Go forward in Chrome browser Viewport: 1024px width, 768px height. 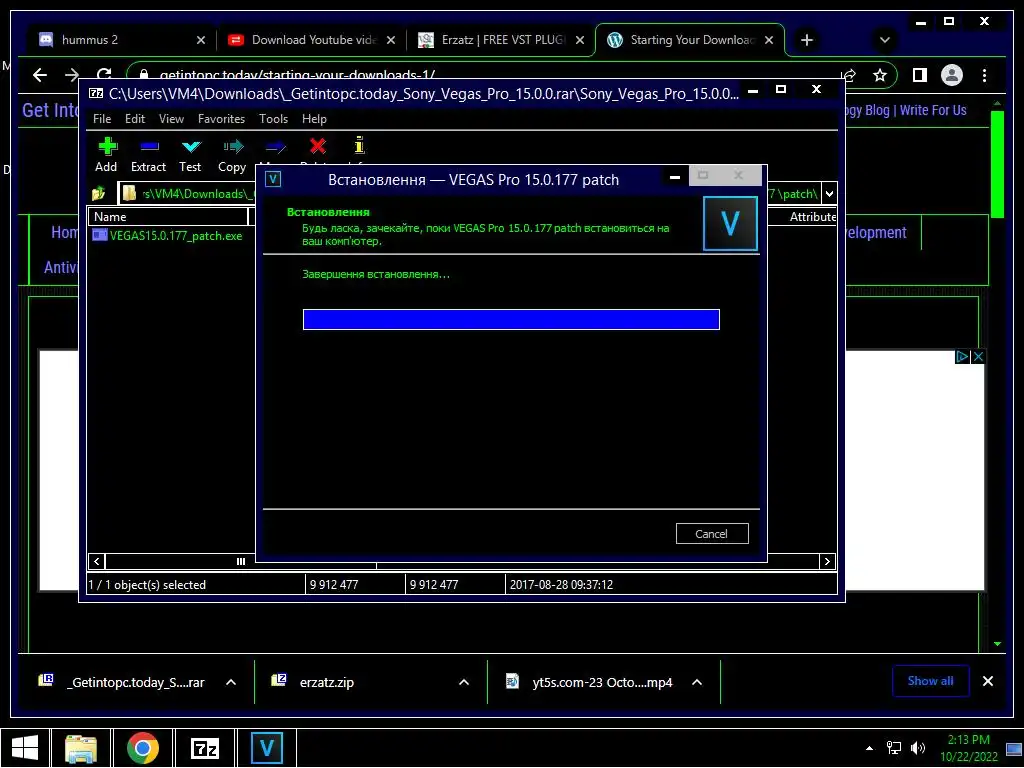pos(72,75)
